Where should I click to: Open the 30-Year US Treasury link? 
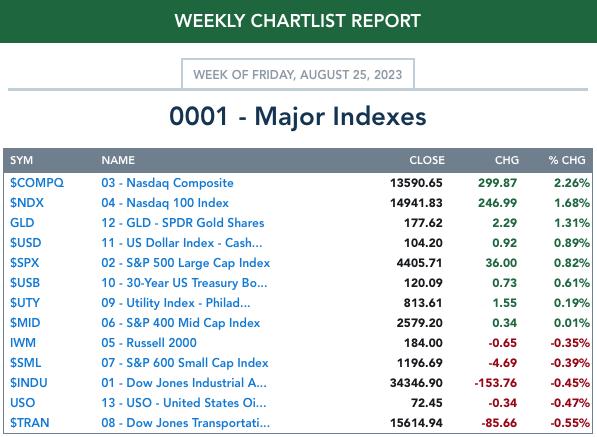(x=184, y=283)
